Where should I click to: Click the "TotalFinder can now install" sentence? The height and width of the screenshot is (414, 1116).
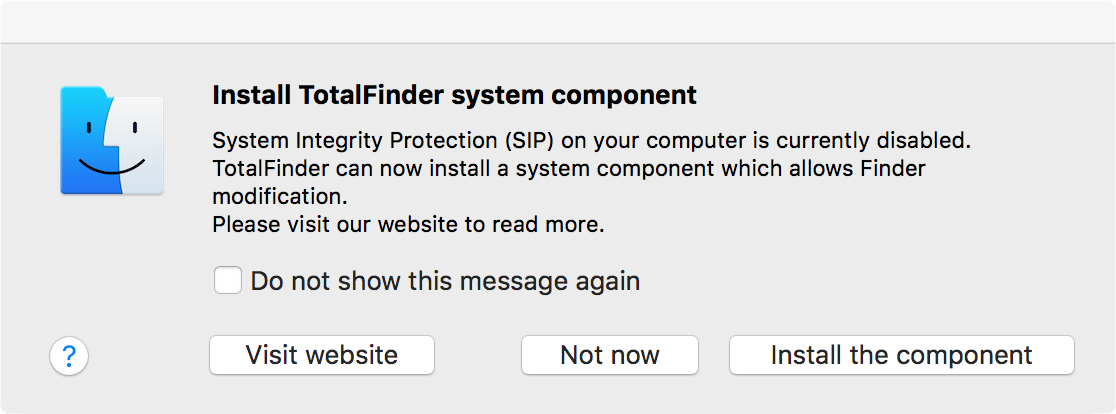tap(569, 168)
